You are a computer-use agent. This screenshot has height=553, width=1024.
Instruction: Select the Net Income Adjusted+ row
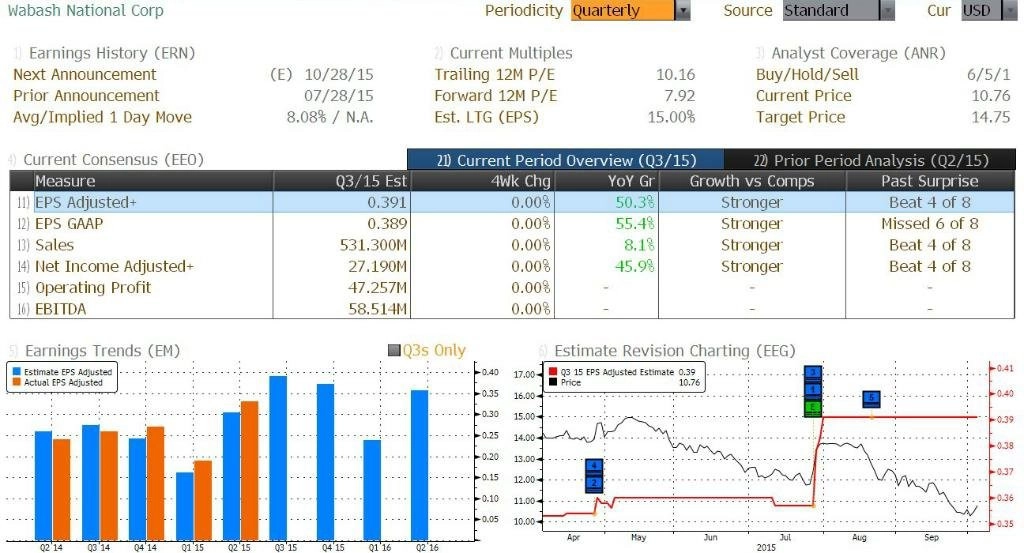tap(512, 266)
